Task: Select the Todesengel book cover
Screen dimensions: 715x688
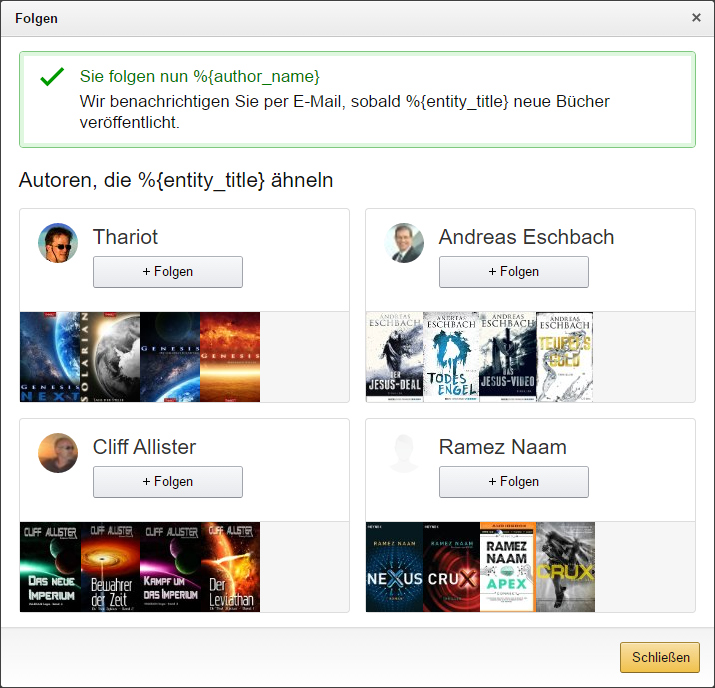Action: (x=451, y=357)
